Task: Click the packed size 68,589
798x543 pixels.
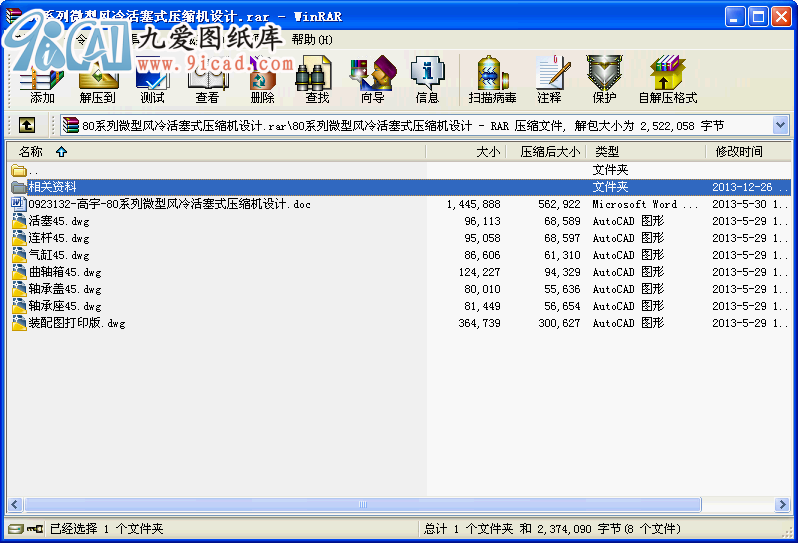Action: pos(562,221)
